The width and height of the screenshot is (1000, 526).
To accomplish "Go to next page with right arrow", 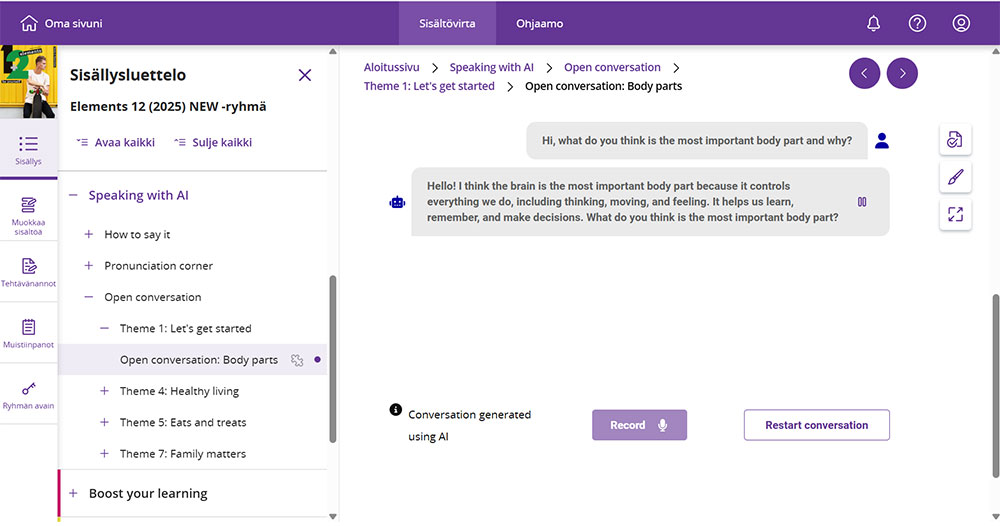I will 902,73.
